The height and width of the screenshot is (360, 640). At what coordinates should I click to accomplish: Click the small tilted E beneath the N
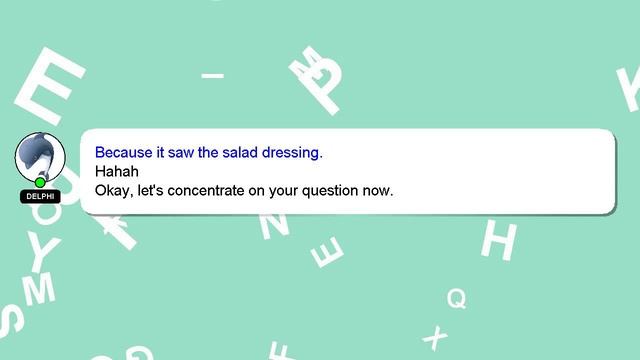click(x=327, y=252)
